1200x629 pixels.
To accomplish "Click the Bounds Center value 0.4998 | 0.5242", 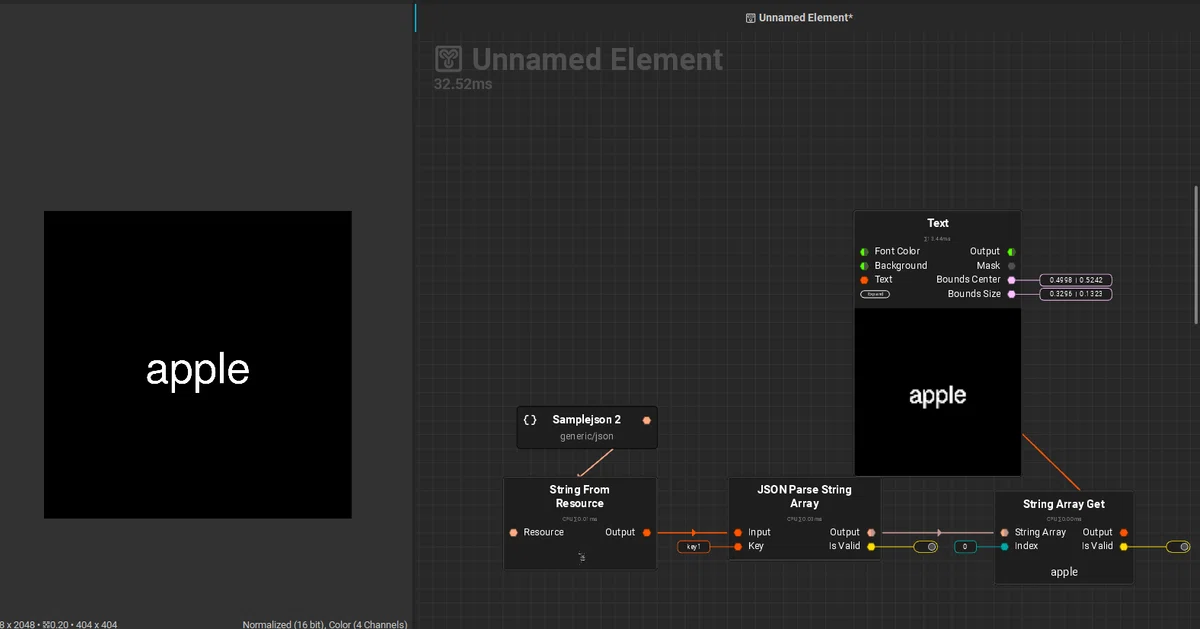I will coord(1076,280).
